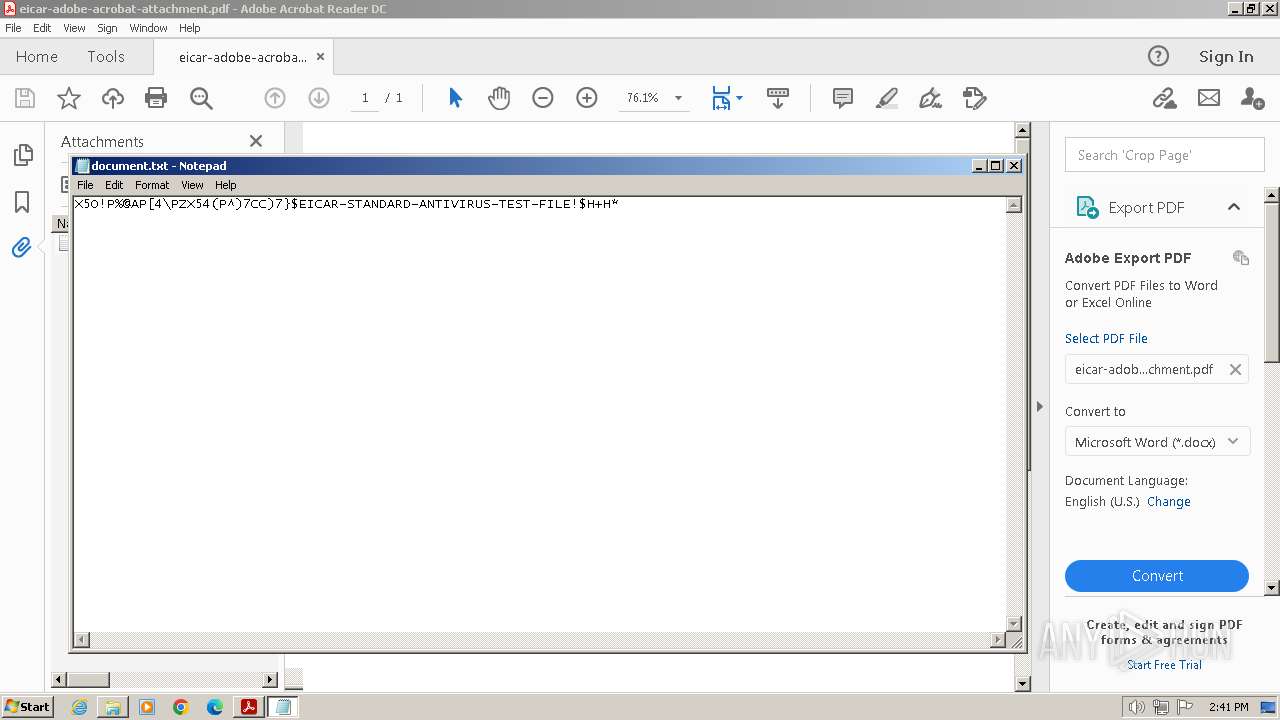
Task: Open the Draw/Sign pen tool
Action: pos(930,98)
